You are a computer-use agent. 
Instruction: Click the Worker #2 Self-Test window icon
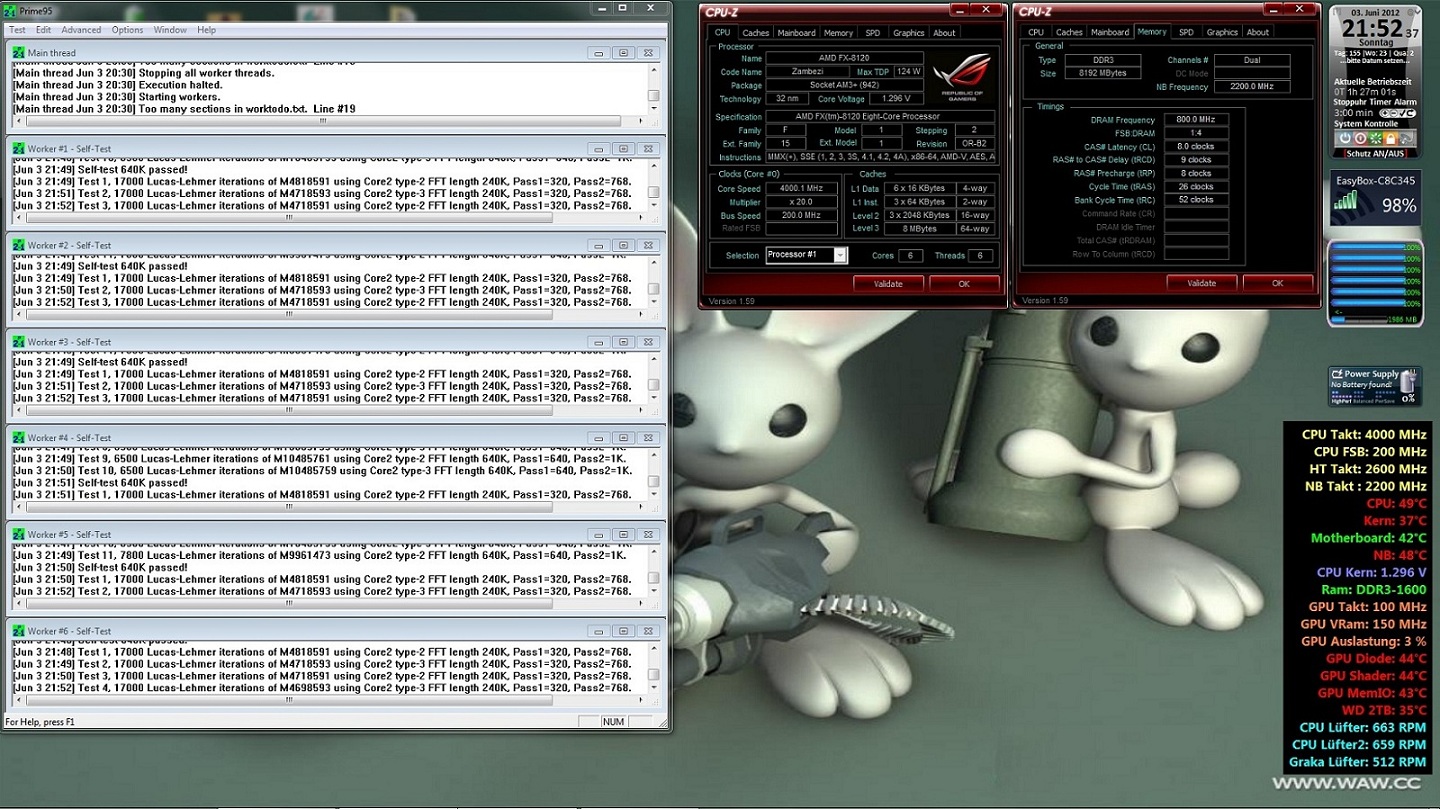tap(19, 245)
